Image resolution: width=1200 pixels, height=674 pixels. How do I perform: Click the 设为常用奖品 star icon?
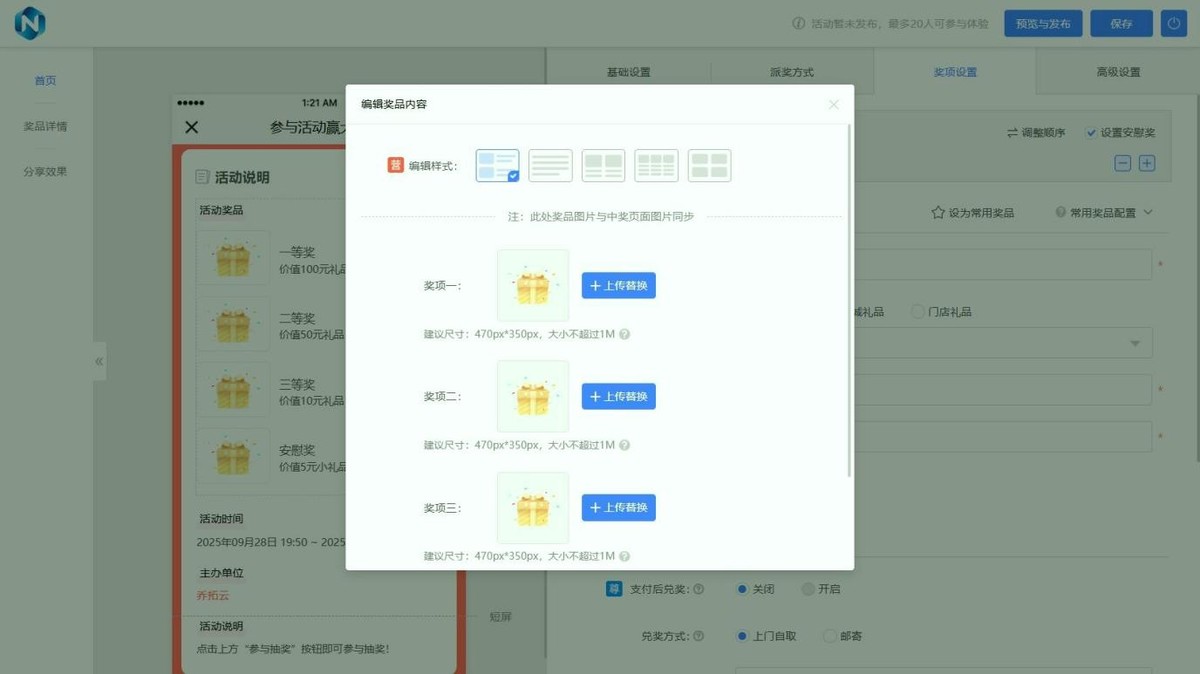click(937, 212)
